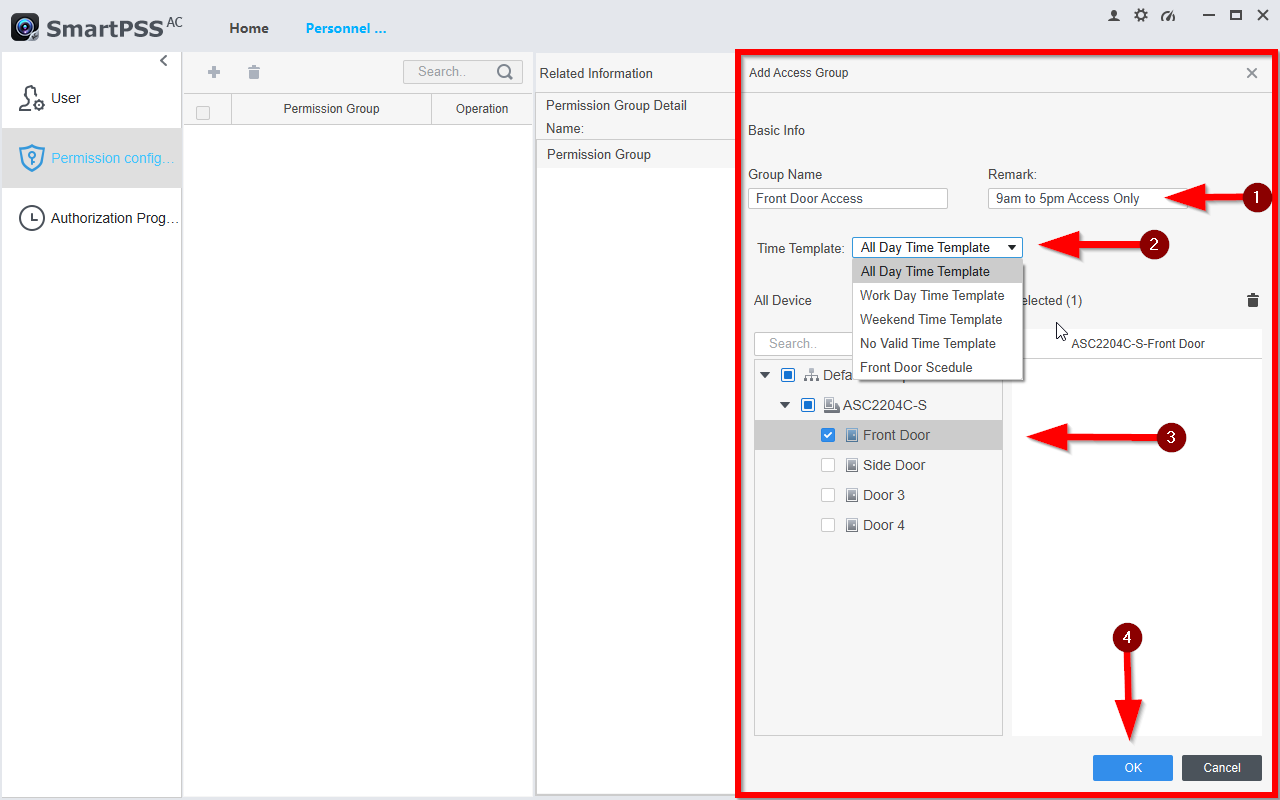Click the magnifier icon in permission search
Screen dimensions: 1280x800
coord(505,72)
